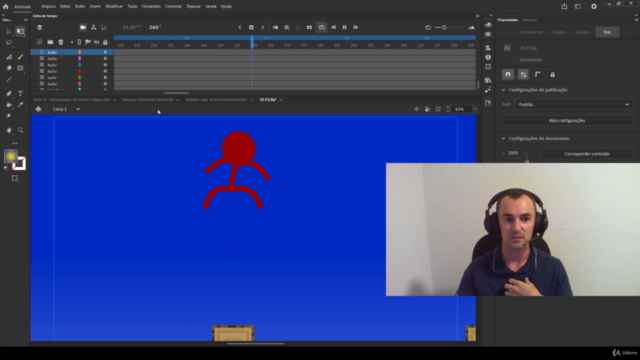The image size is (640, 360).
Task: Step forward one frame
Action: click(x=356, y=27)
